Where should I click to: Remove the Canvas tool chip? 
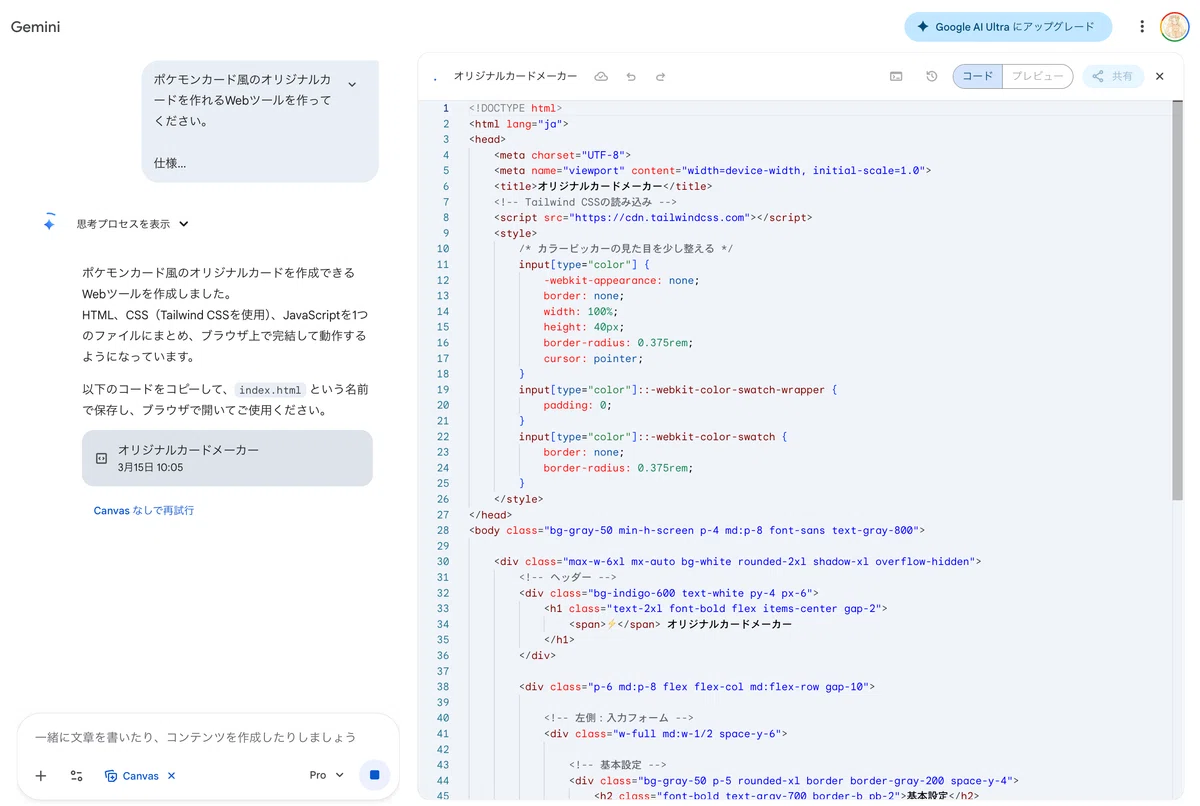coord(172,775)
